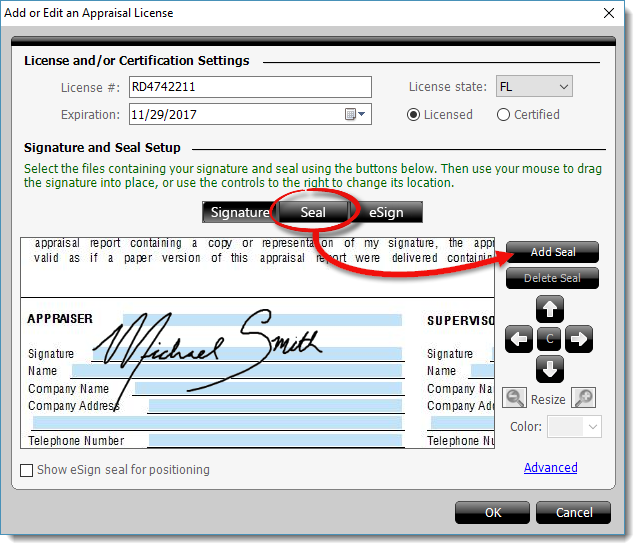Dismiss the dialog with the Cancel button
This screenshot has height=550, width=640.
[573, 512]
